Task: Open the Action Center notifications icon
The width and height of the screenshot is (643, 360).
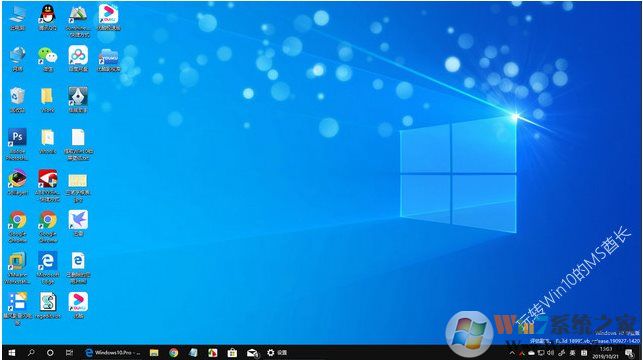Action: (x=629, y=353)
